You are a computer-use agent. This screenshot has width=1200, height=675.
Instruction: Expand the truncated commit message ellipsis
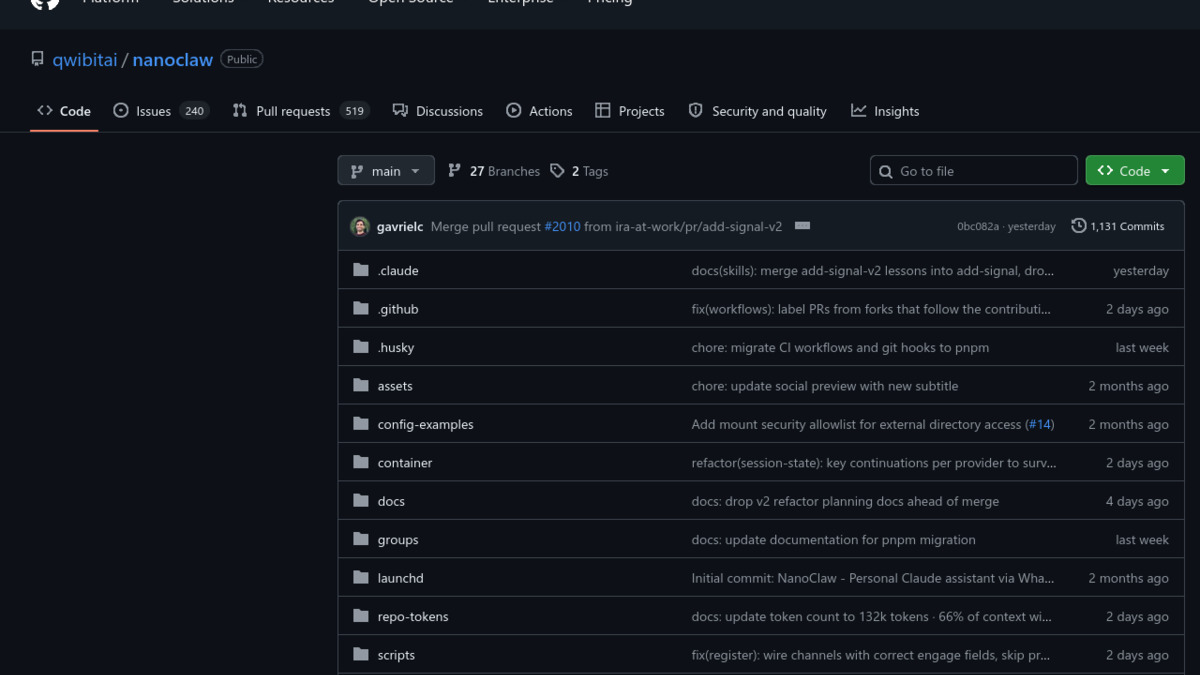[x=802, y=226]
